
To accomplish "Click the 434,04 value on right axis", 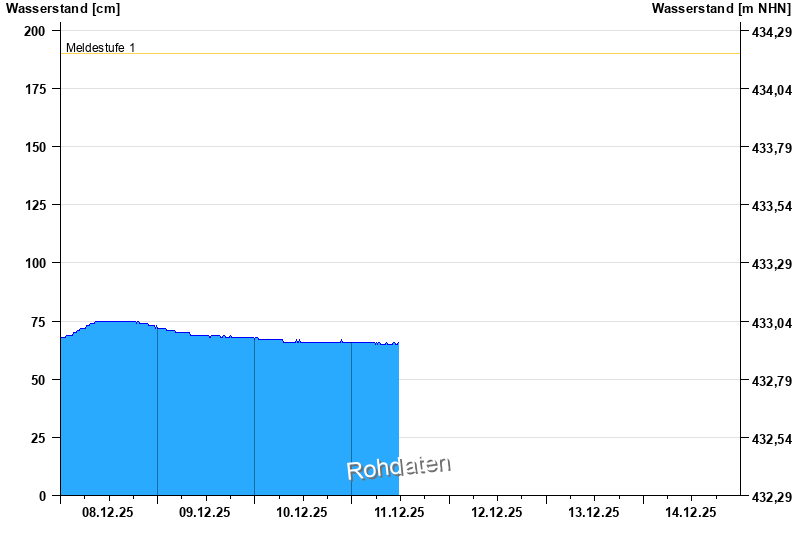I will 772,90.
